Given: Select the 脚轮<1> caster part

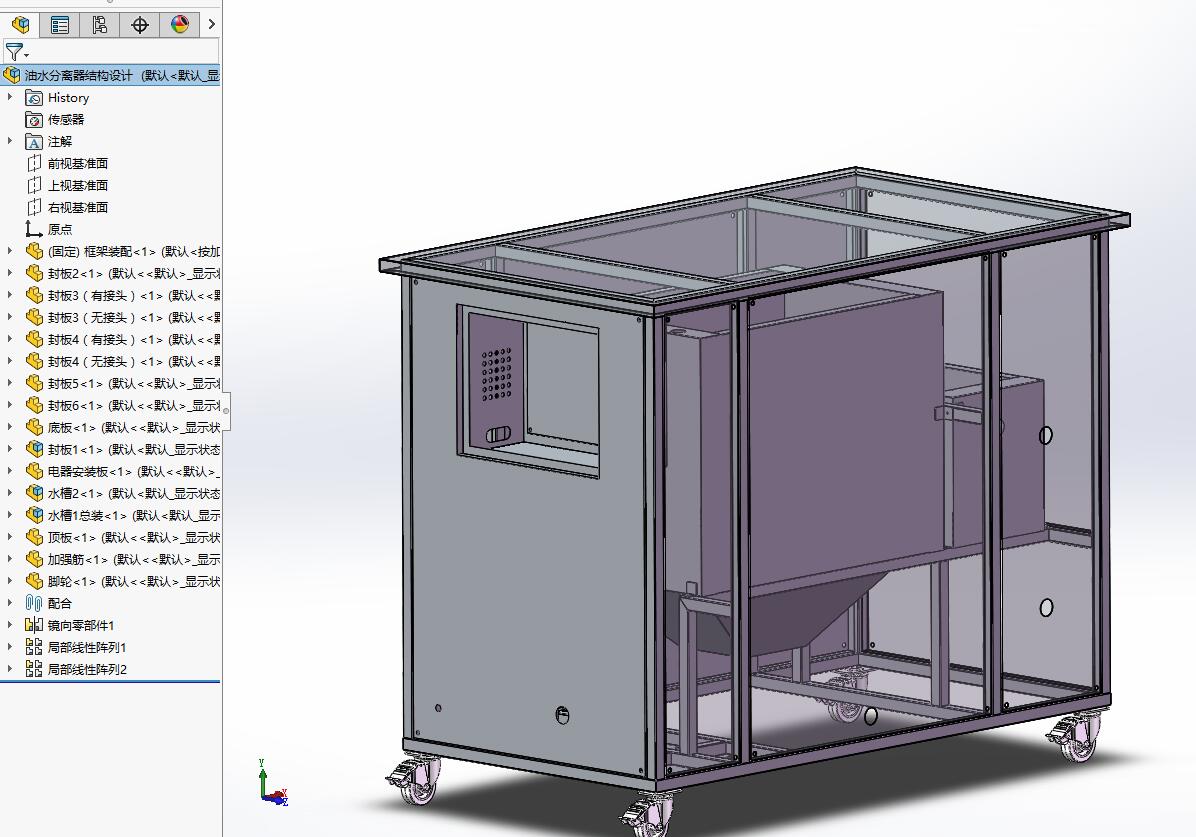Looking at the screenshot, I should point(133,581).
